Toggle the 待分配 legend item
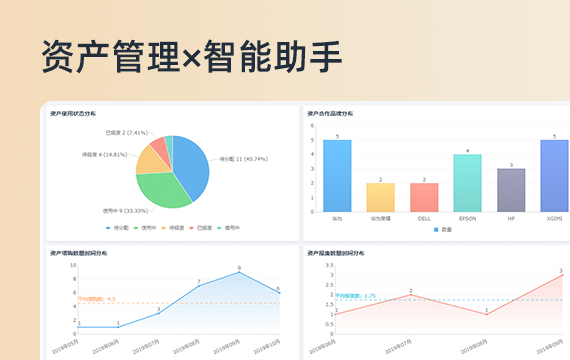Viewport: 570px width, 360px height. click(117, 228)
